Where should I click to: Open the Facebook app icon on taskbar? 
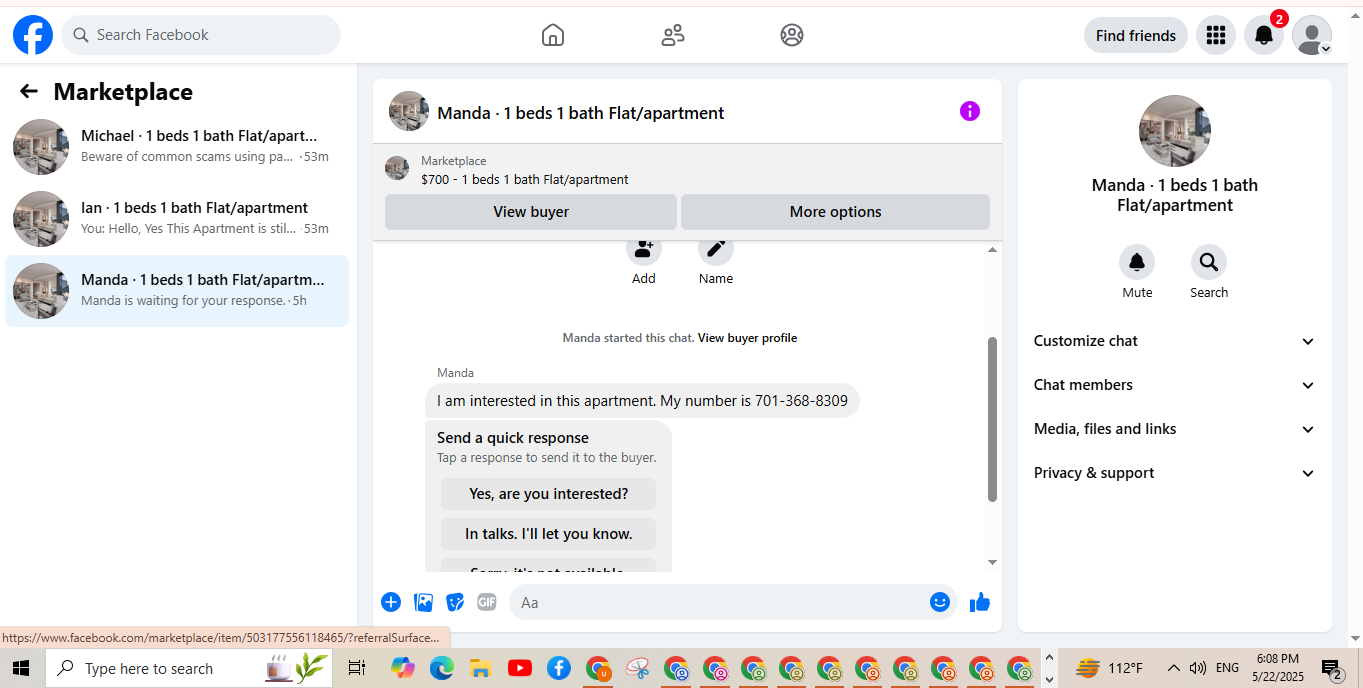(559, 668)
